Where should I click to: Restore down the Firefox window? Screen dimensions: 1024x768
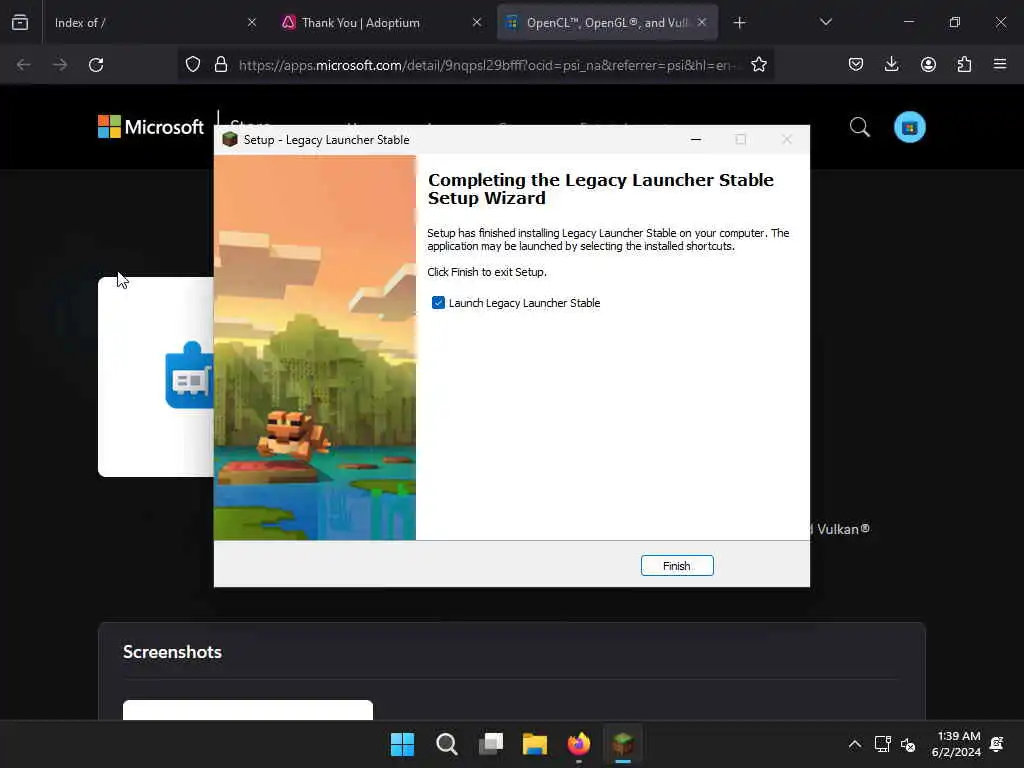tap(955, 23)
